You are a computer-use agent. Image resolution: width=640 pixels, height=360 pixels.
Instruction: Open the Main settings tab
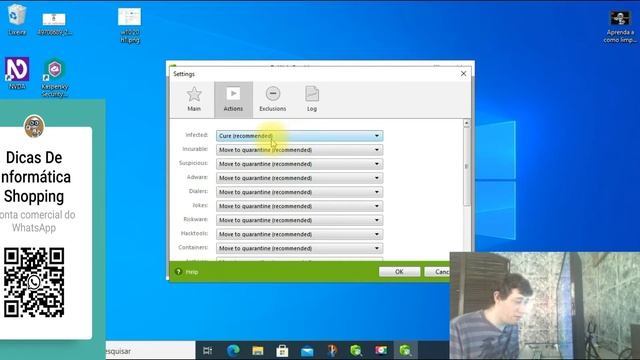[194, 99]
